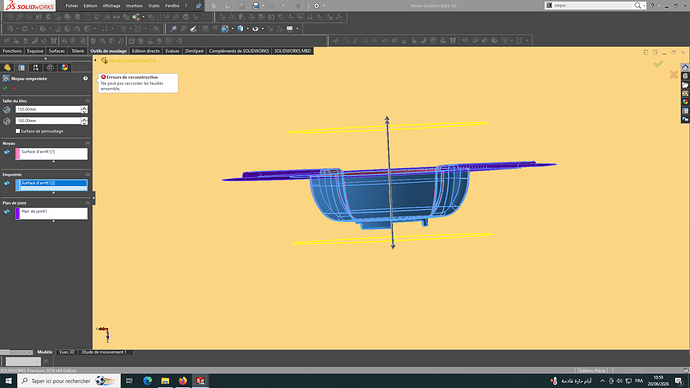Switch to the Tôlerie tab
Viewport: 690px width, 388px height.
[x=77, y=51]
